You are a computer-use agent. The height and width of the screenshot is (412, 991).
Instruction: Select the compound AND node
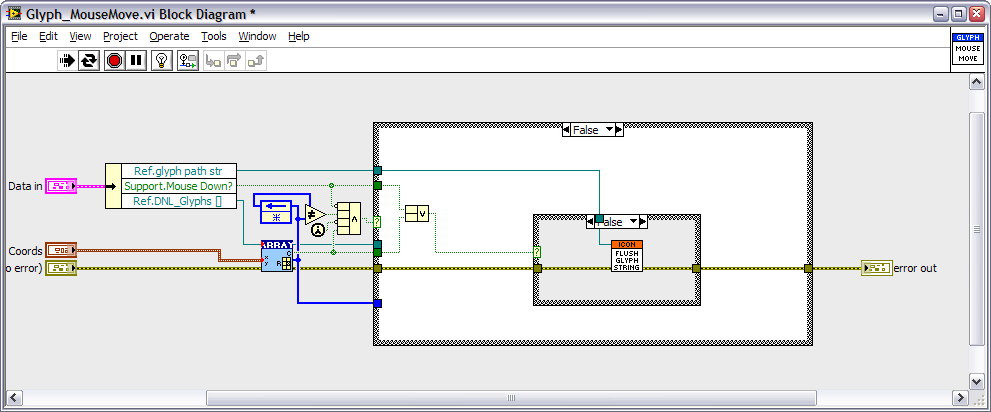pos(348,218)
